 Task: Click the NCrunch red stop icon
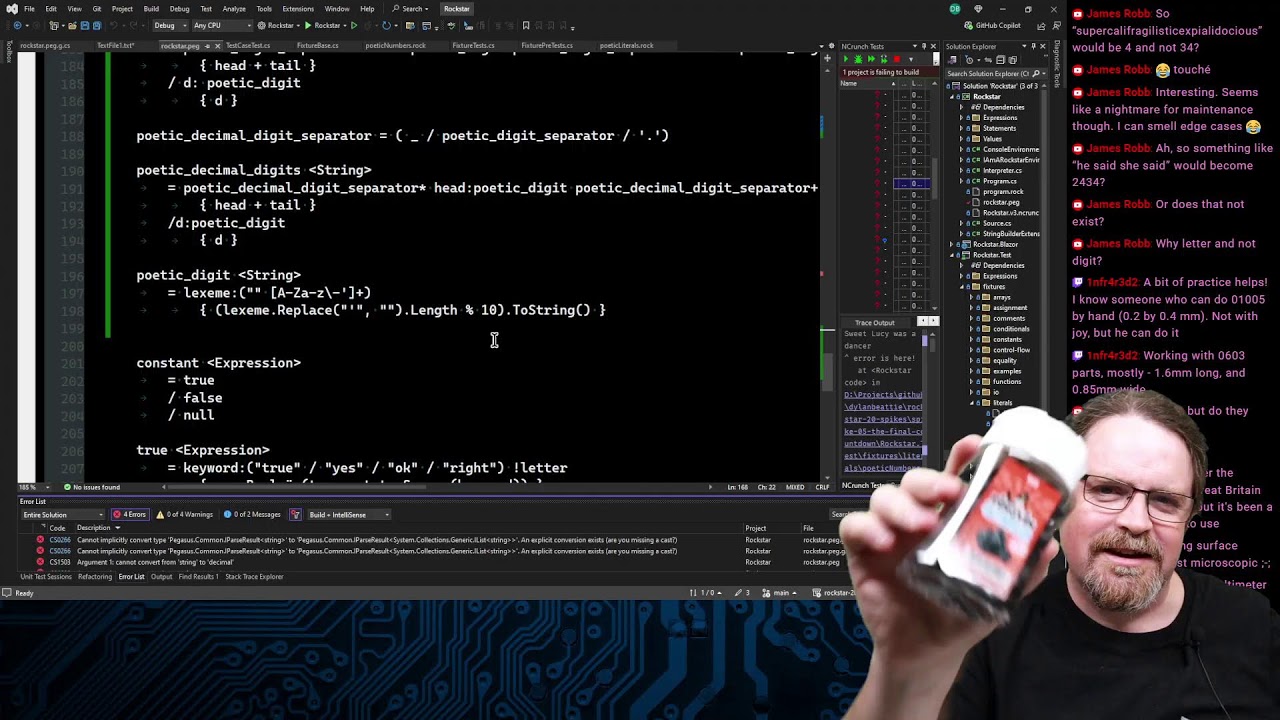[x=897, y=59]
